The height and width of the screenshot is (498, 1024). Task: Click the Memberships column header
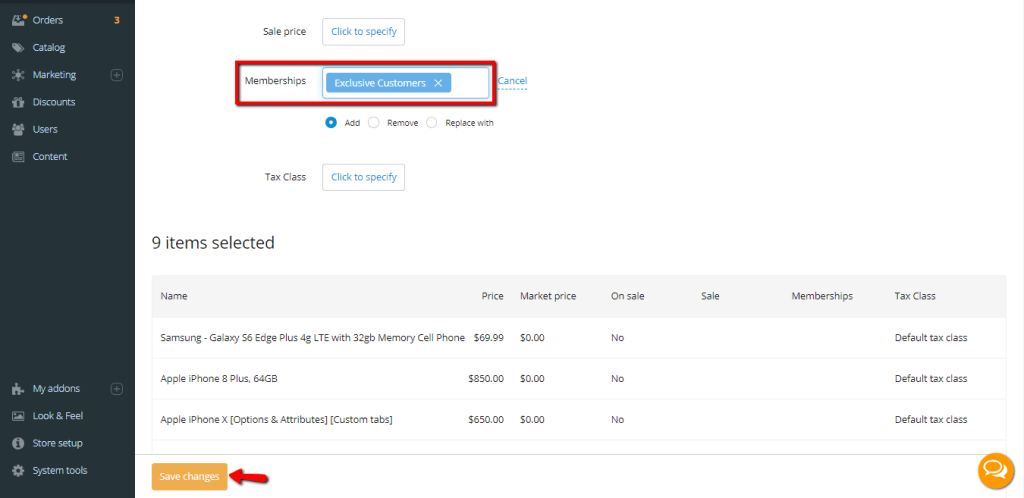pos(822,296)
